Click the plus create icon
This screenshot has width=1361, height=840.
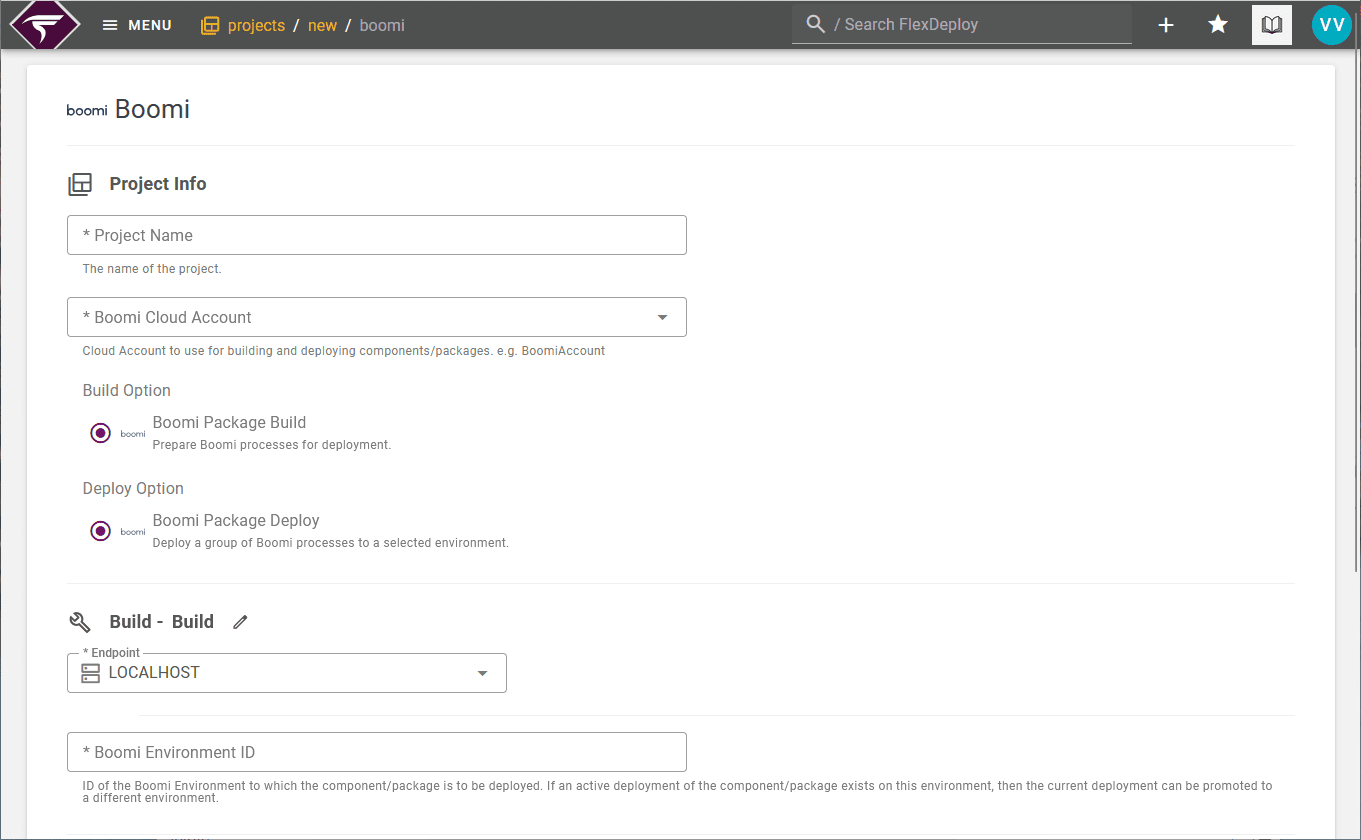point(1166,25)
